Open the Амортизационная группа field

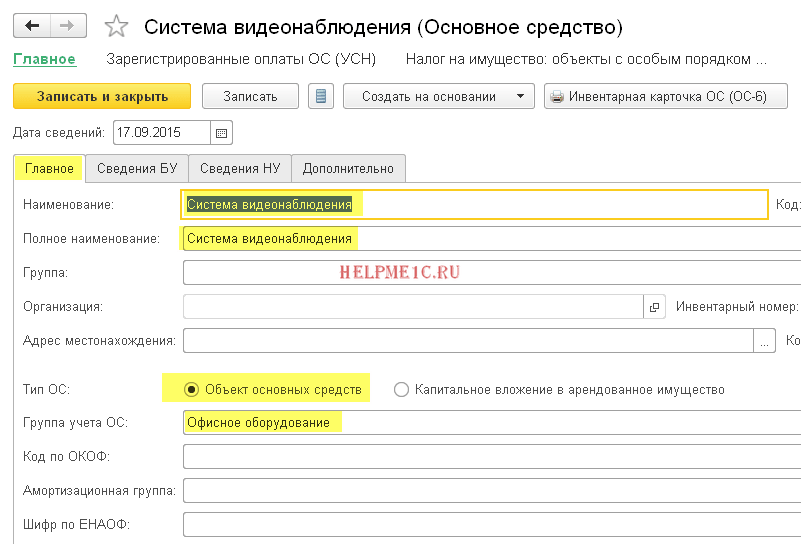[x=490, y=491]
